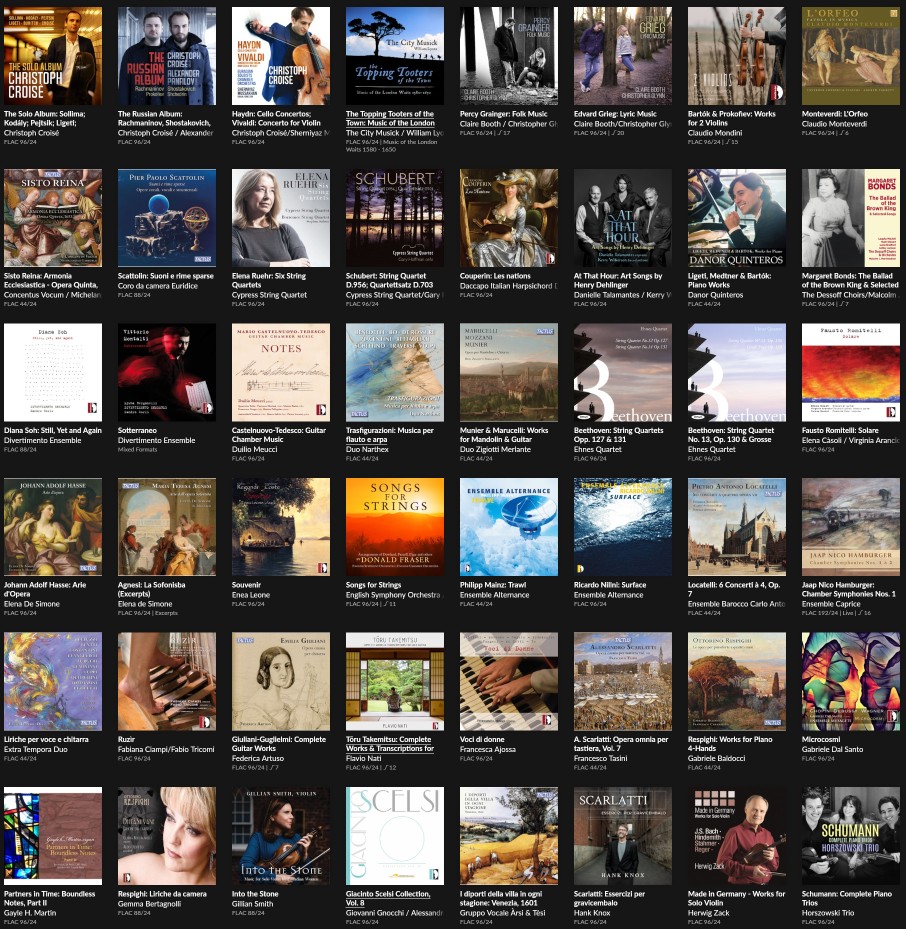
Task: Click Scarlatti Essercizi Hank Knox cover
Action: pos(623,836)
